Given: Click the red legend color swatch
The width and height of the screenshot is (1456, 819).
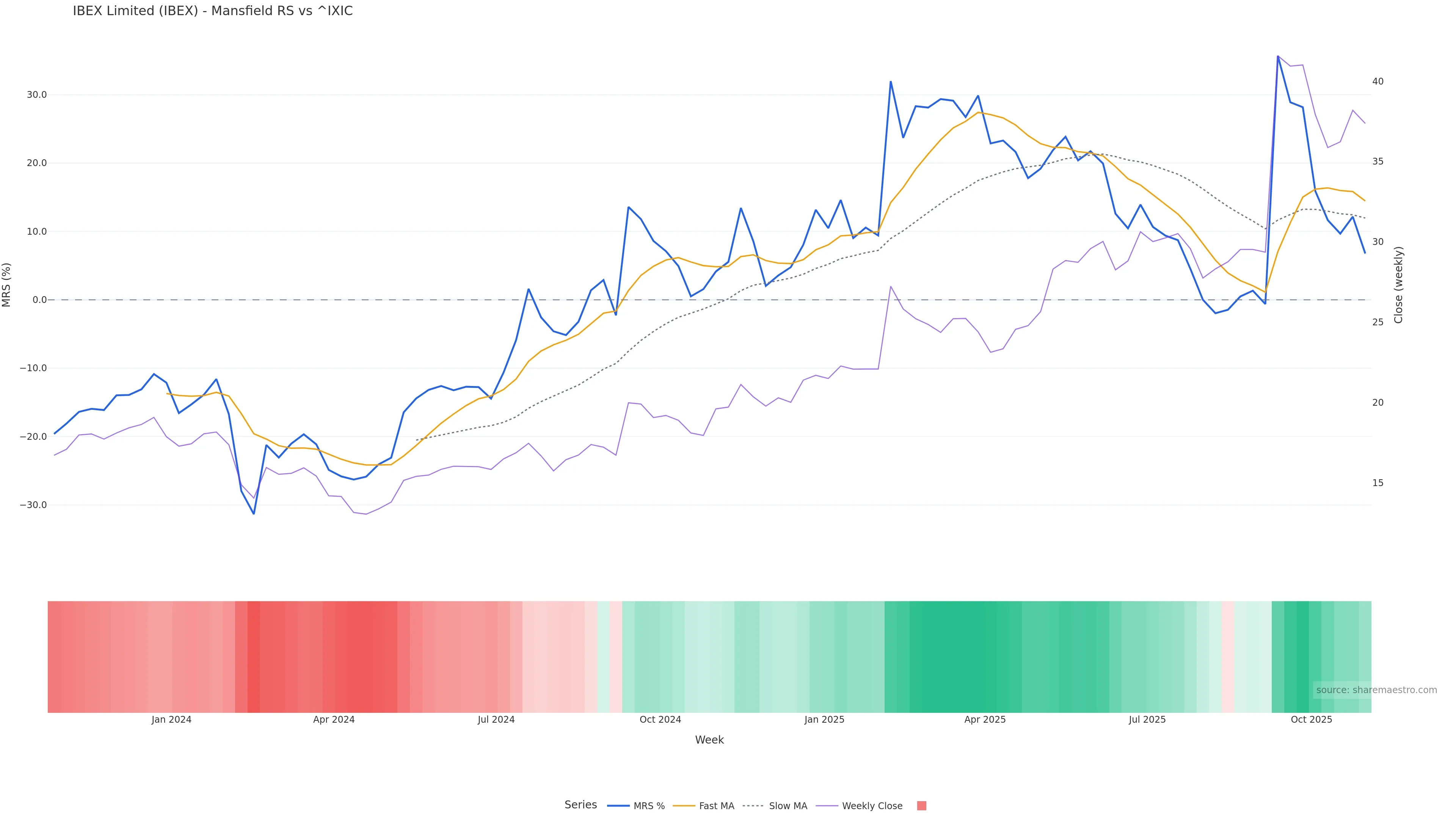Looking at the screenshot, I should [921, 806].
